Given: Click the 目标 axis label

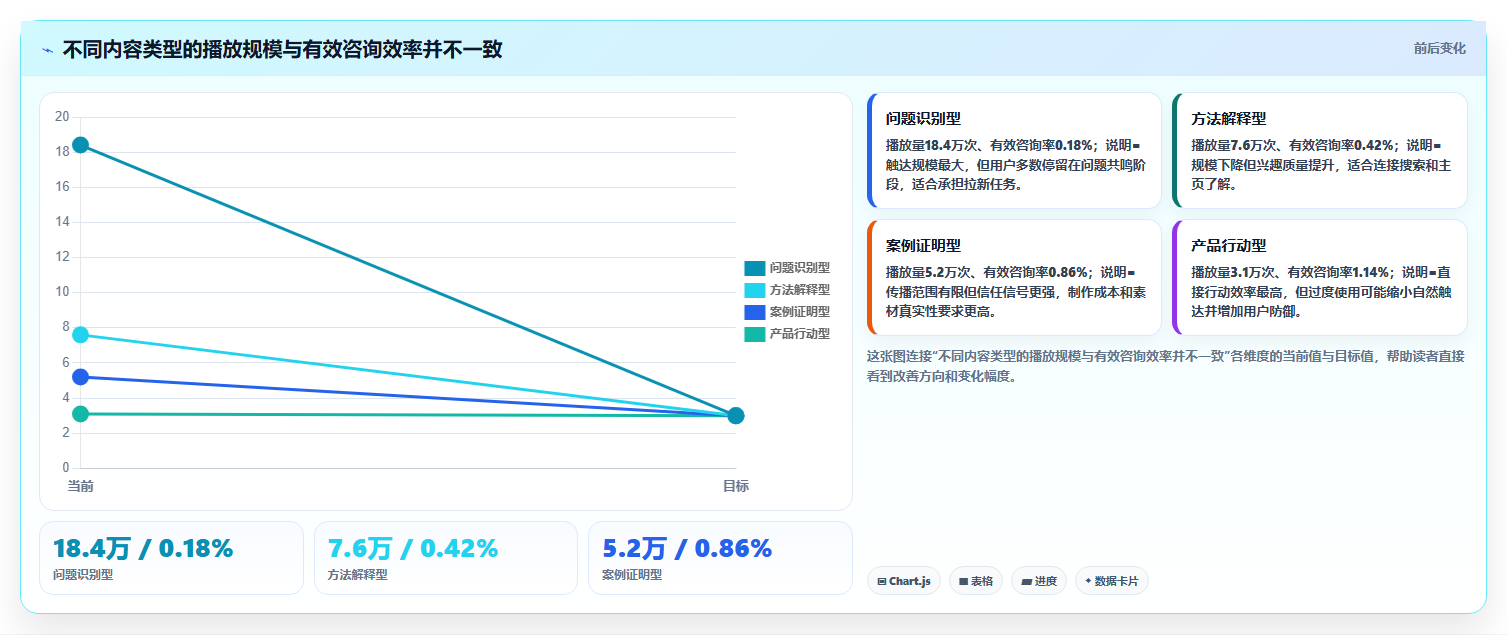Looking at the screenshot, I should pyautogui.click(x=736, y=486).
